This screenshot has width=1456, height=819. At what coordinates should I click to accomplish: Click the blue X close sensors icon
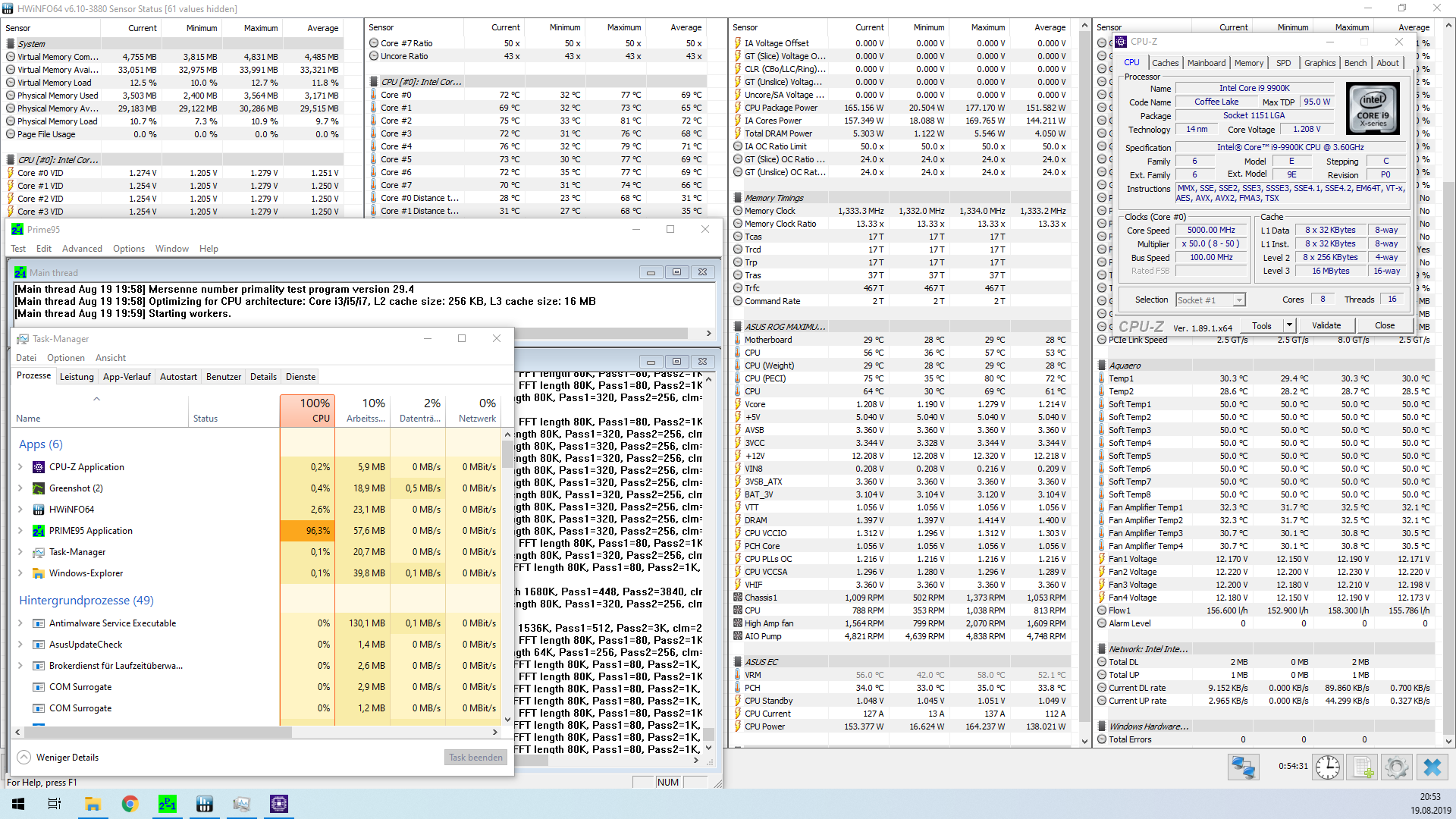point(1432,767)
